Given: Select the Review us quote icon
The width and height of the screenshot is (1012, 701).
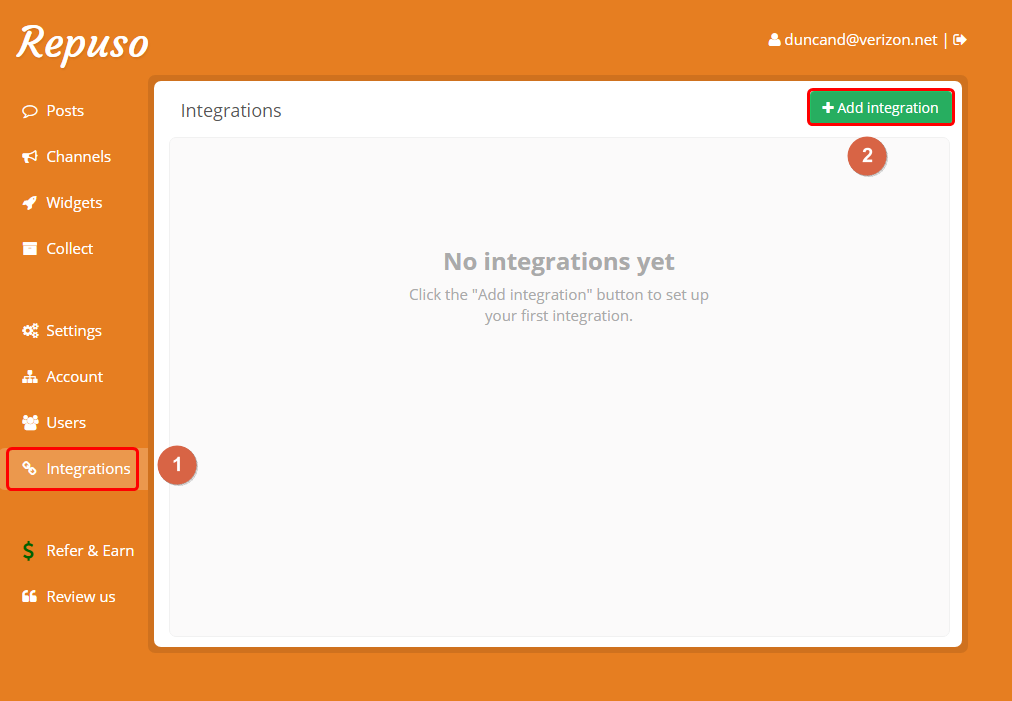Looking at the screenshot, I should (30, 597).
